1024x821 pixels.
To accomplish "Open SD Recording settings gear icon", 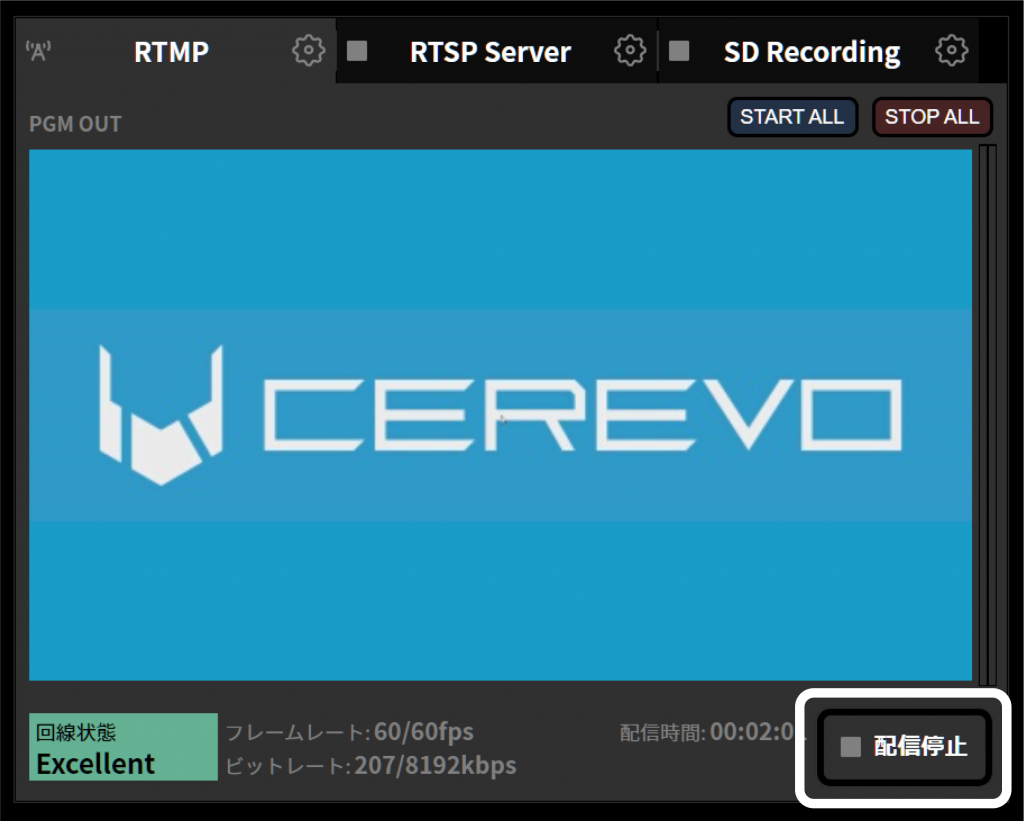I will point(952,50).
